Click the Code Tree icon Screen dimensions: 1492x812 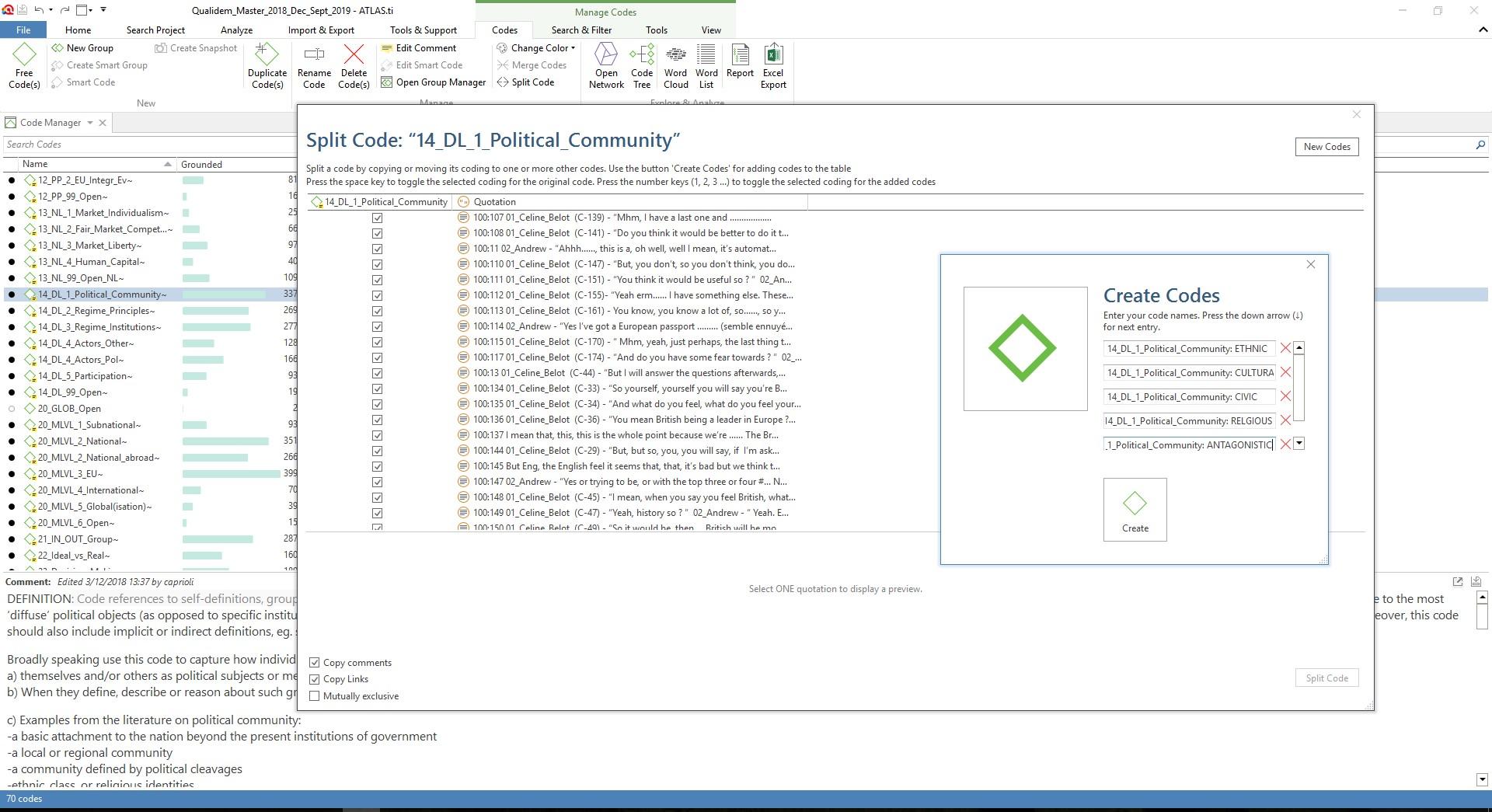pos(642,66)
